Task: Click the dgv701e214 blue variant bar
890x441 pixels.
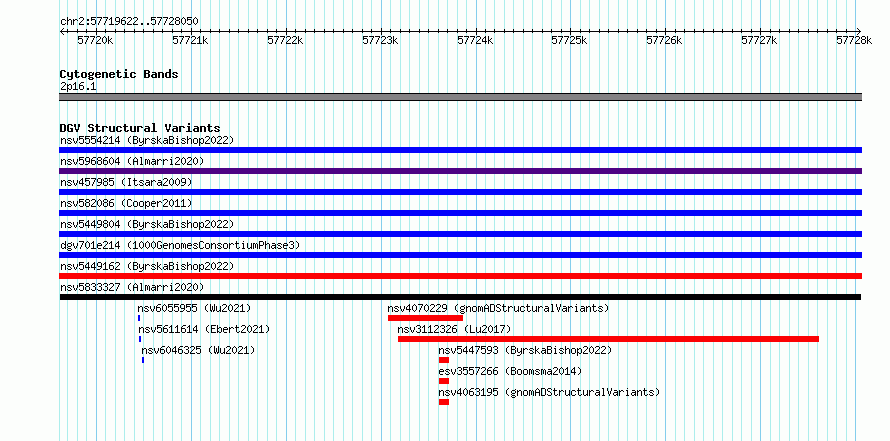Action: coord(460,255)
